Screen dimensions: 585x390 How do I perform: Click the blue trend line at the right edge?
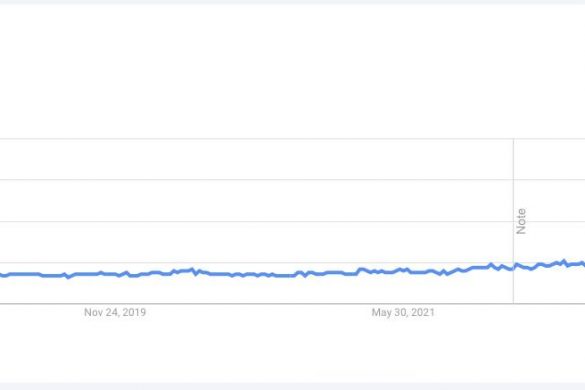(x=582, y=263)
